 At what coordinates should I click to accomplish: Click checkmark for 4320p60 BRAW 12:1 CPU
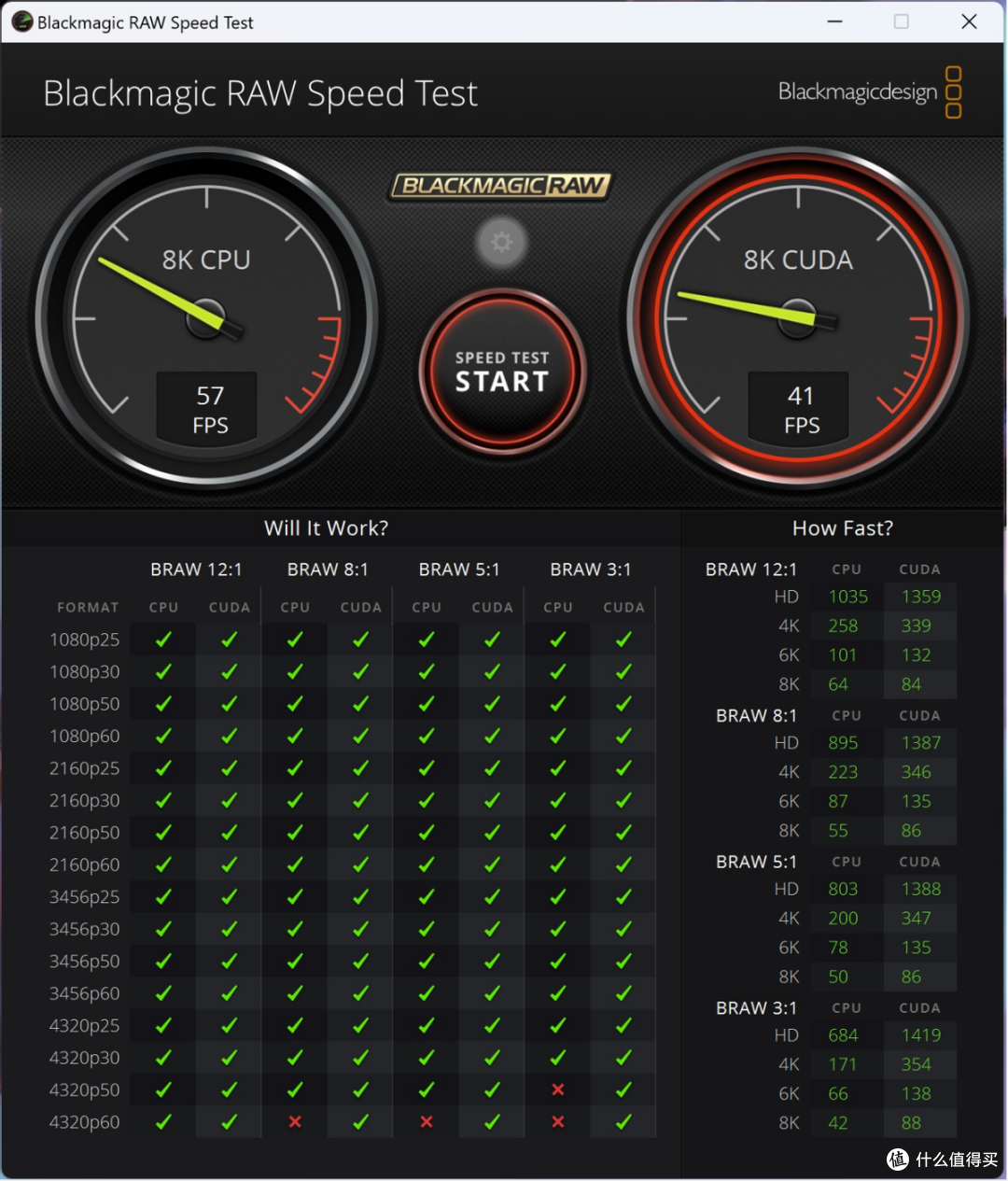(x=163, y=1122)
